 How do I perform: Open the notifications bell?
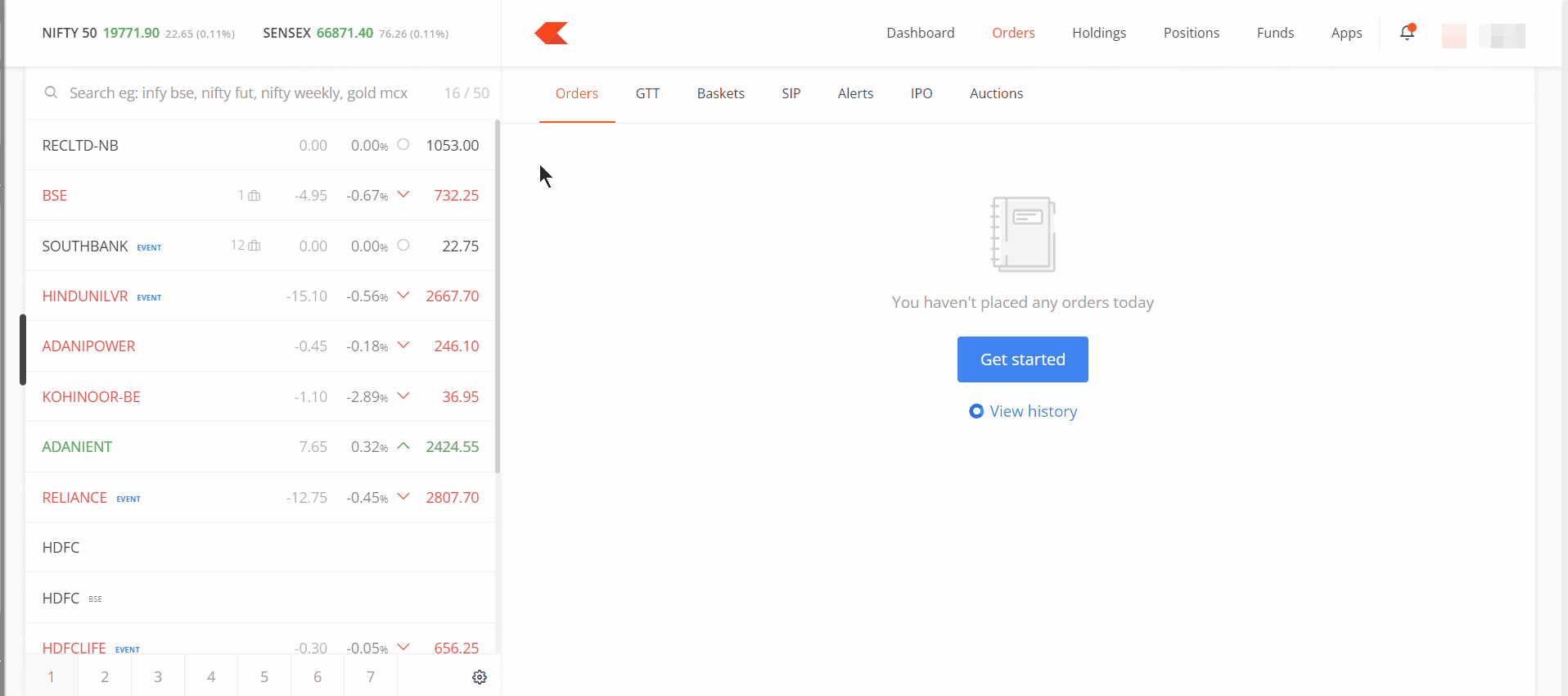click(1407, 33)
